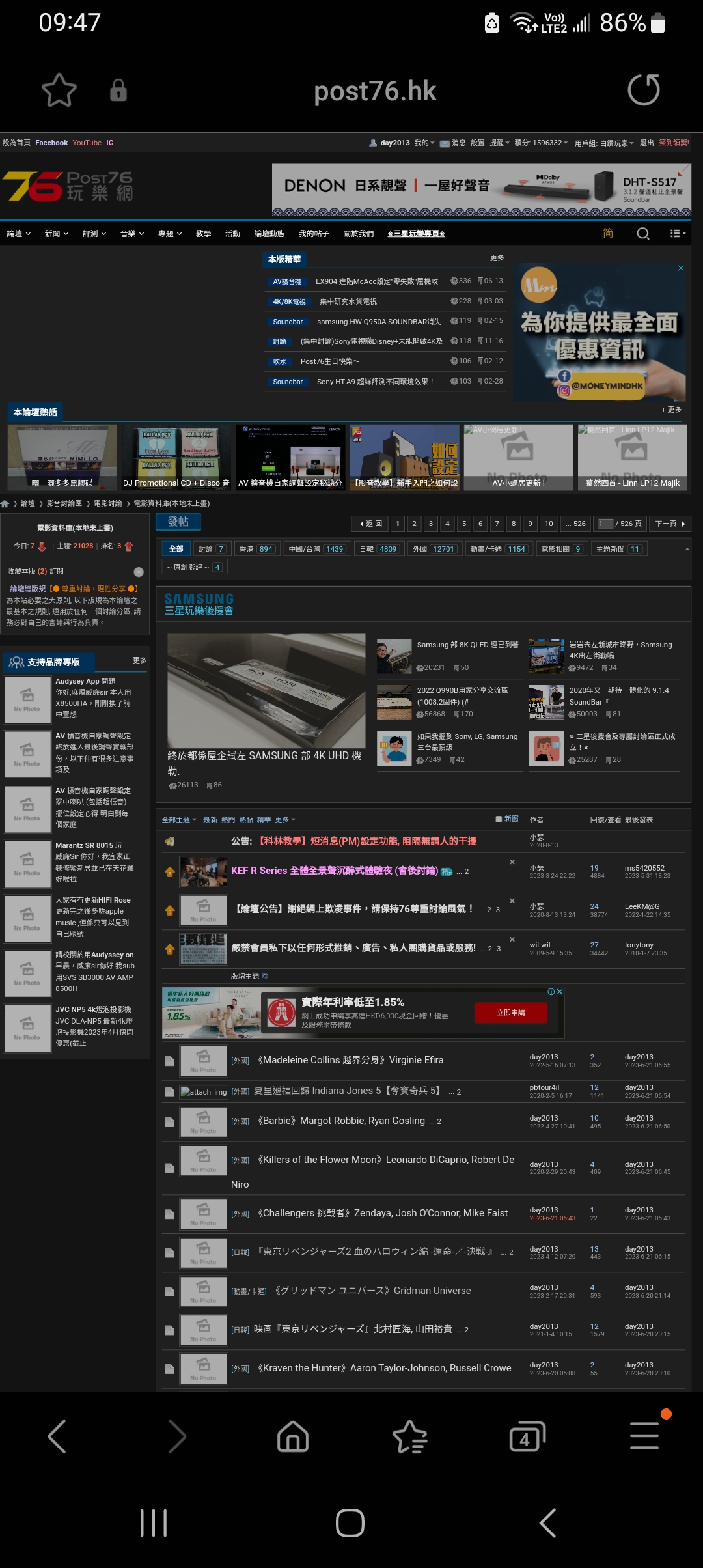703x1568 pixels.
Task: Open the 三星玩樂專頁 menu link
Action: [x=416, y=234]
